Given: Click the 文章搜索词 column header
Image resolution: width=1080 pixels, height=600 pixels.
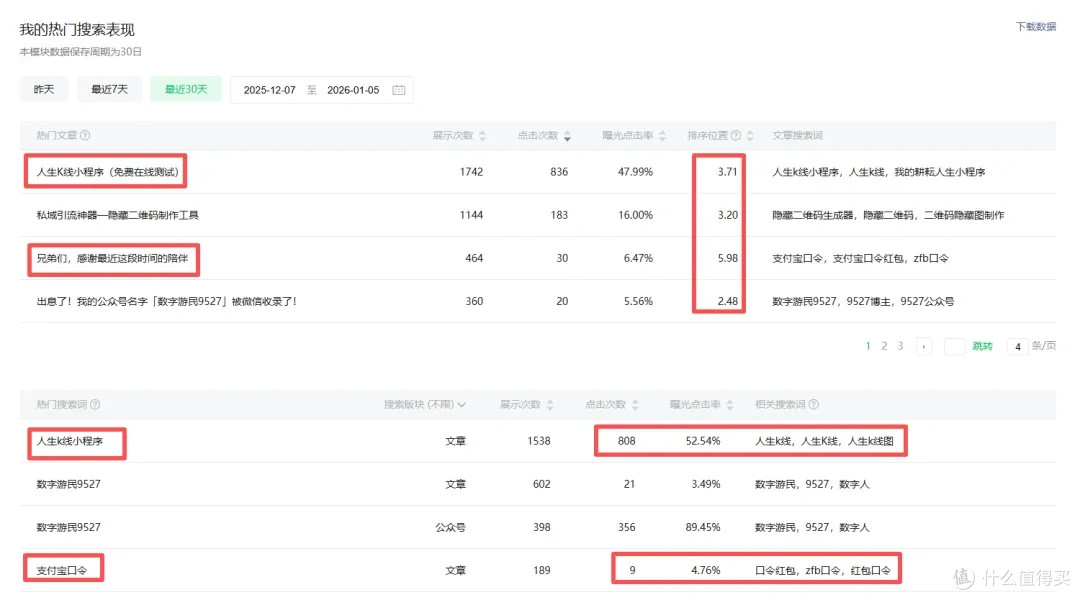Looking at the screenshot, I should 797,136.
